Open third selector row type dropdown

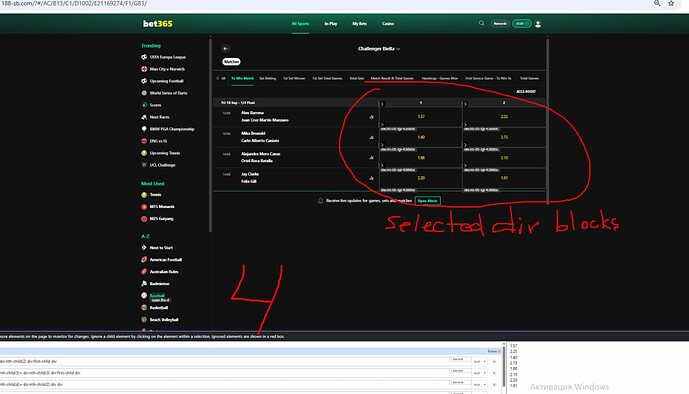[x=479, y=384]
